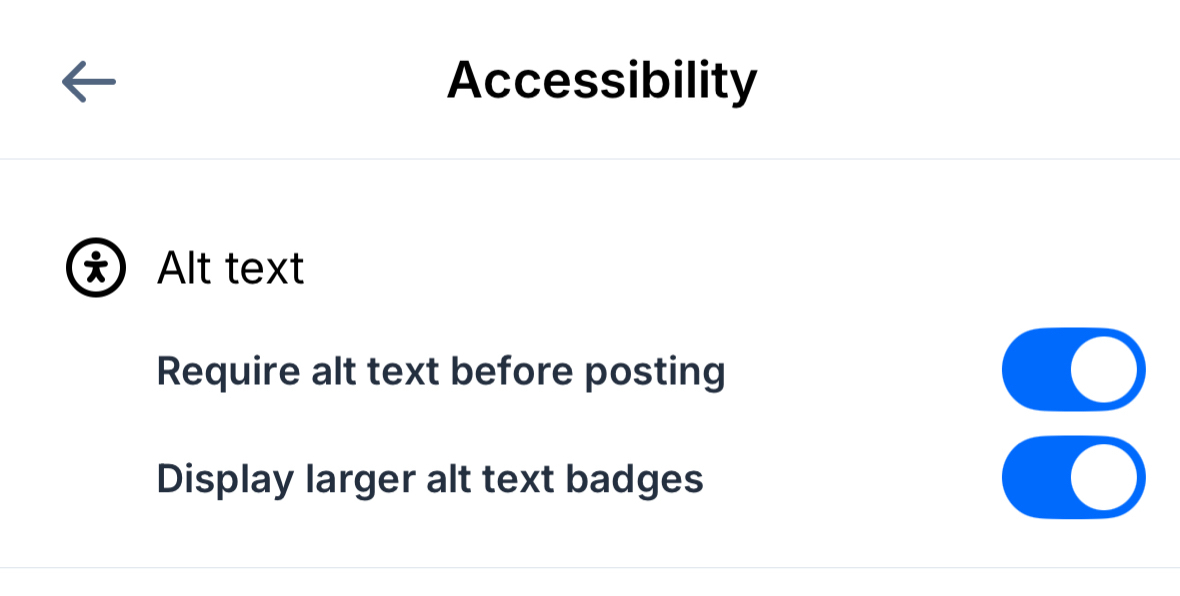
Task: Return to the previous settings screen
Action: [x=89, y=81]
